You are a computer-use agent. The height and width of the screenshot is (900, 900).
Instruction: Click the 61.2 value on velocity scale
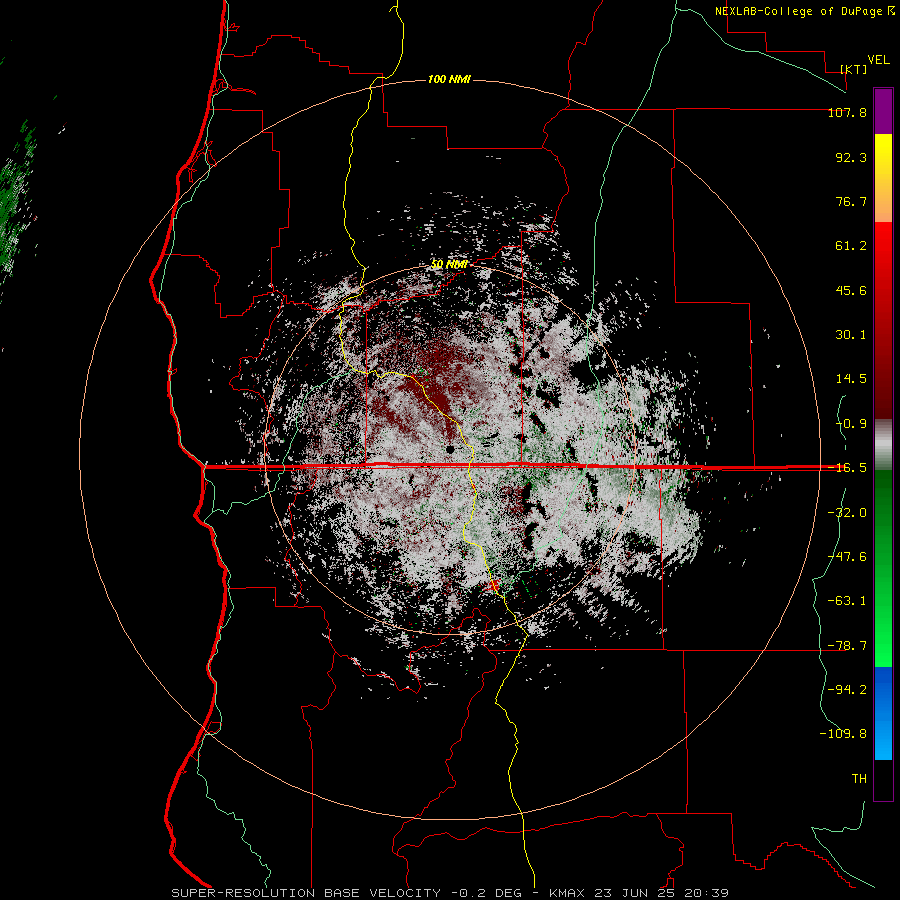point(851,246)
